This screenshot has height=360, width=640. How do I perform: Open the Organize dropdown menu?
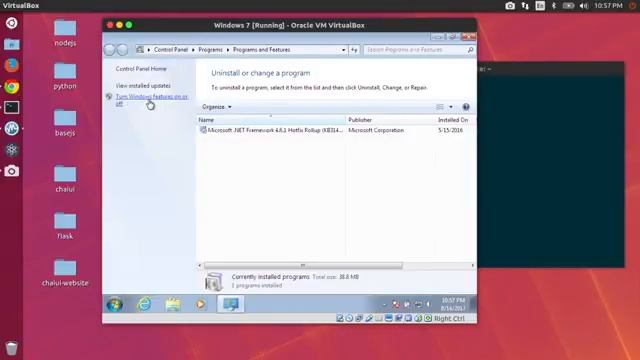pos(217,107)
